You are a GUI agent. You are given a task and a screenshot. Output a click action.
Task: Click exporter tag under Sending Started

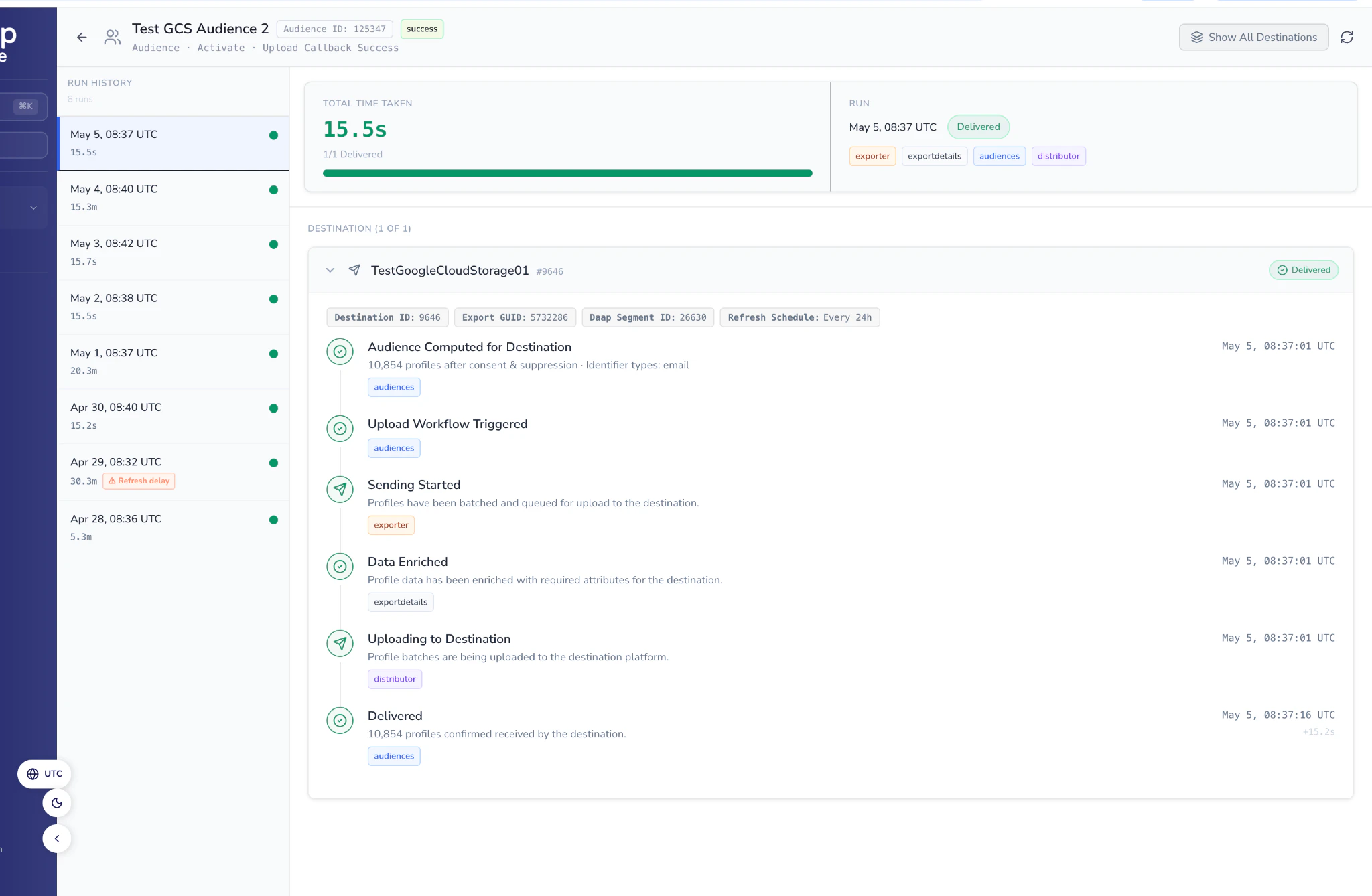tap(391, 526)
